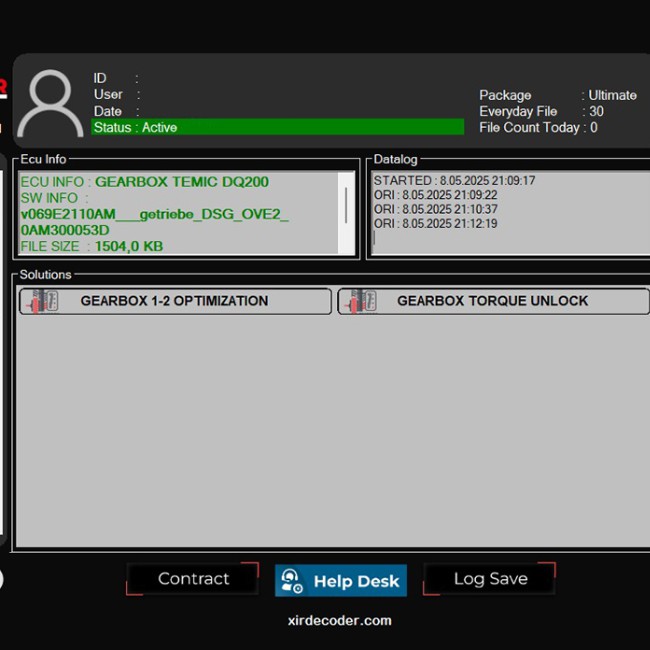The height and width of the screenshot is (650, 650).
Task: Click the 'Package : Ultimate' text
Action: coord(558,95)
